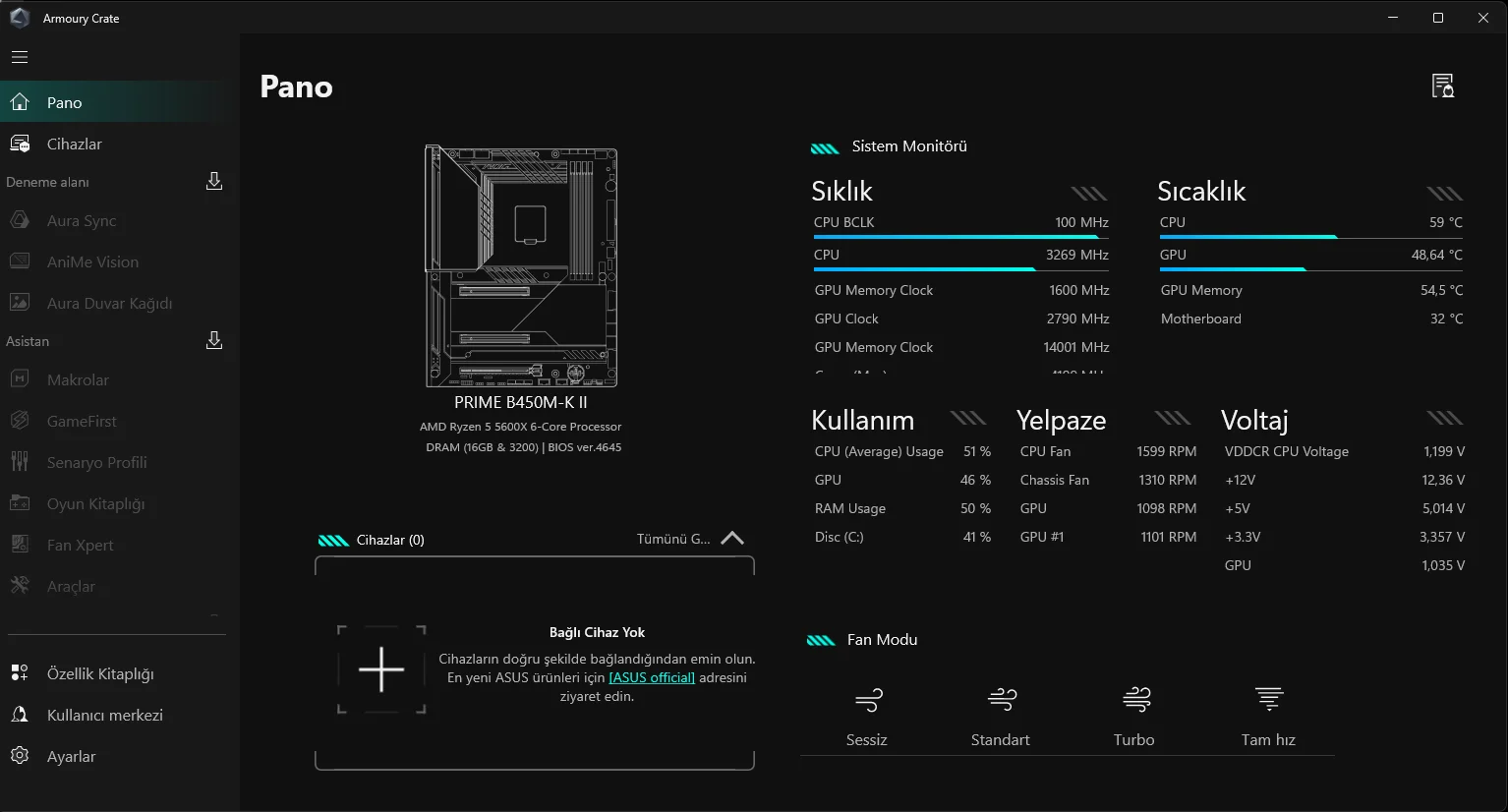Open the Ayarlar settings label
Viewport: 1508px width, 812px height.
pyautogui.click(x=72, y=757)
